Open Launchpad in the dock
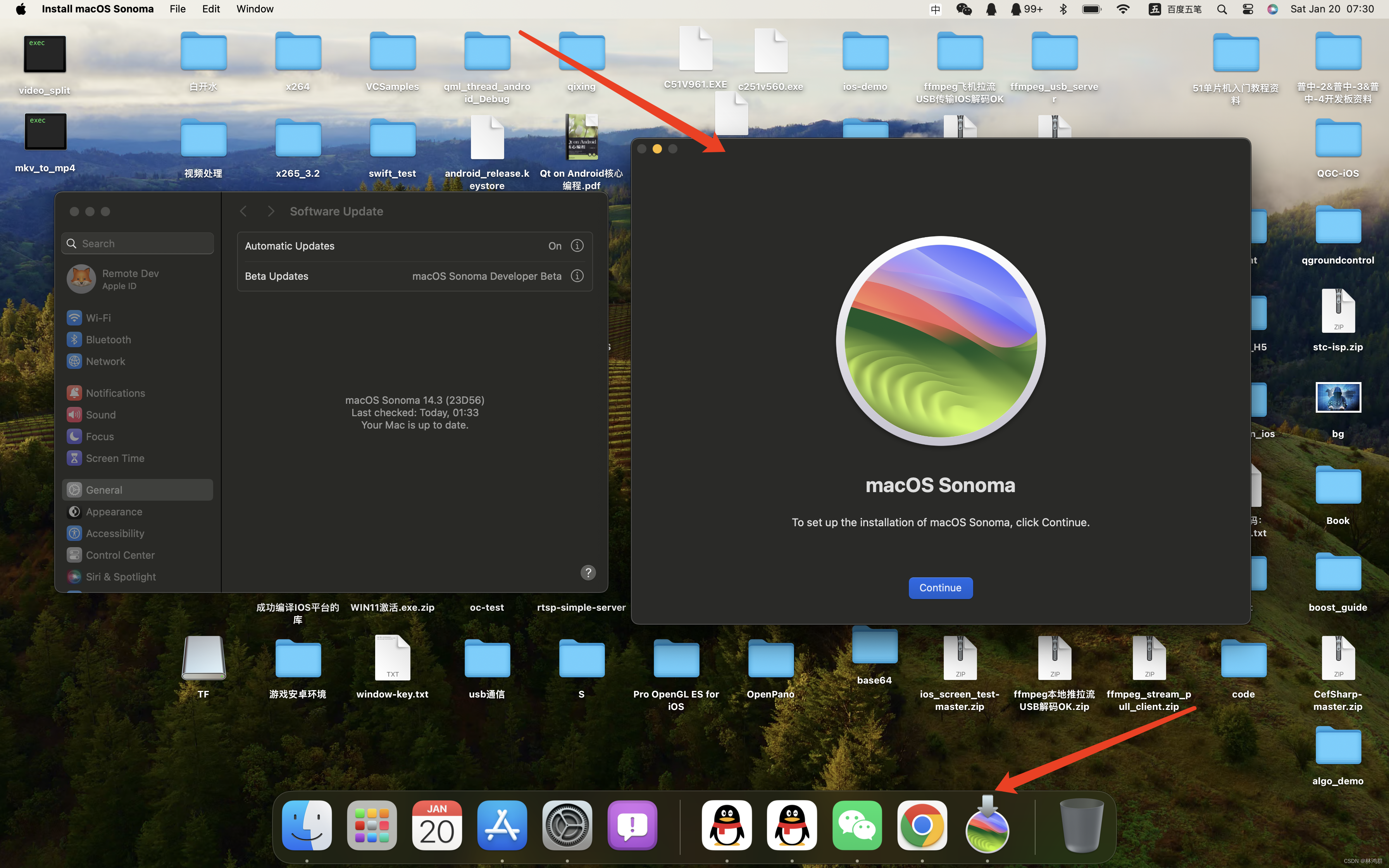1389x868 pixels. click(x=371, y=825)
